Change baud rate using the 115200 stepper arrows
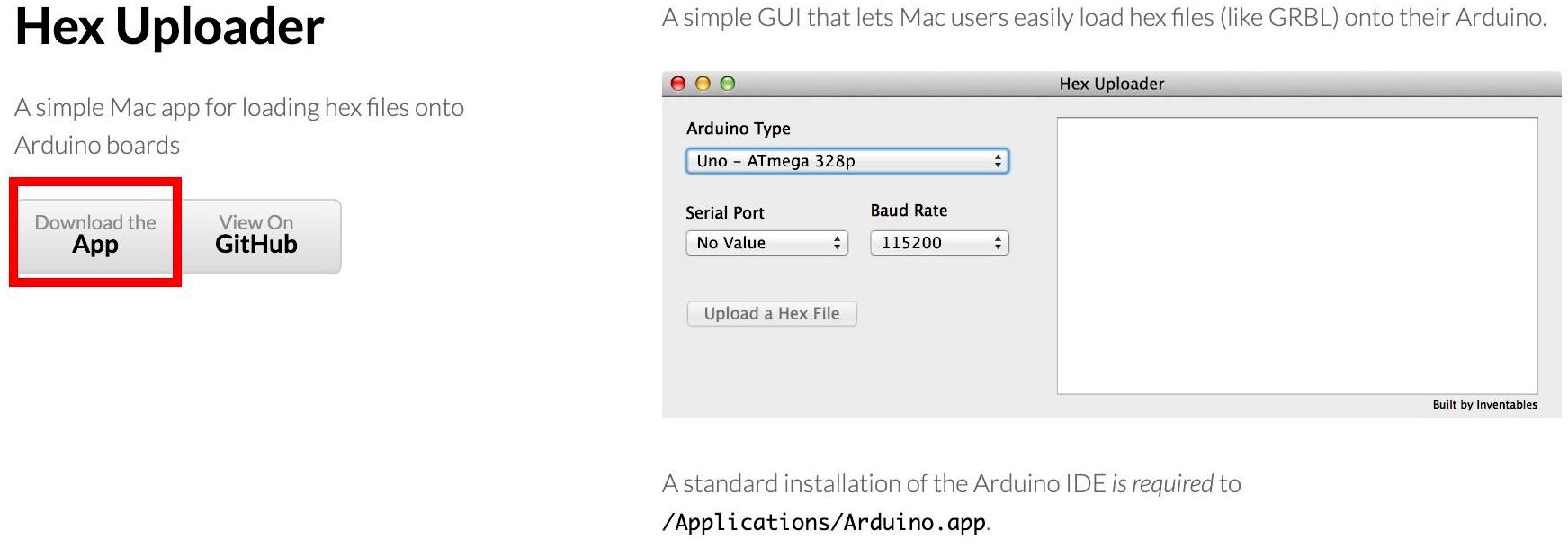 pos(996,243)
